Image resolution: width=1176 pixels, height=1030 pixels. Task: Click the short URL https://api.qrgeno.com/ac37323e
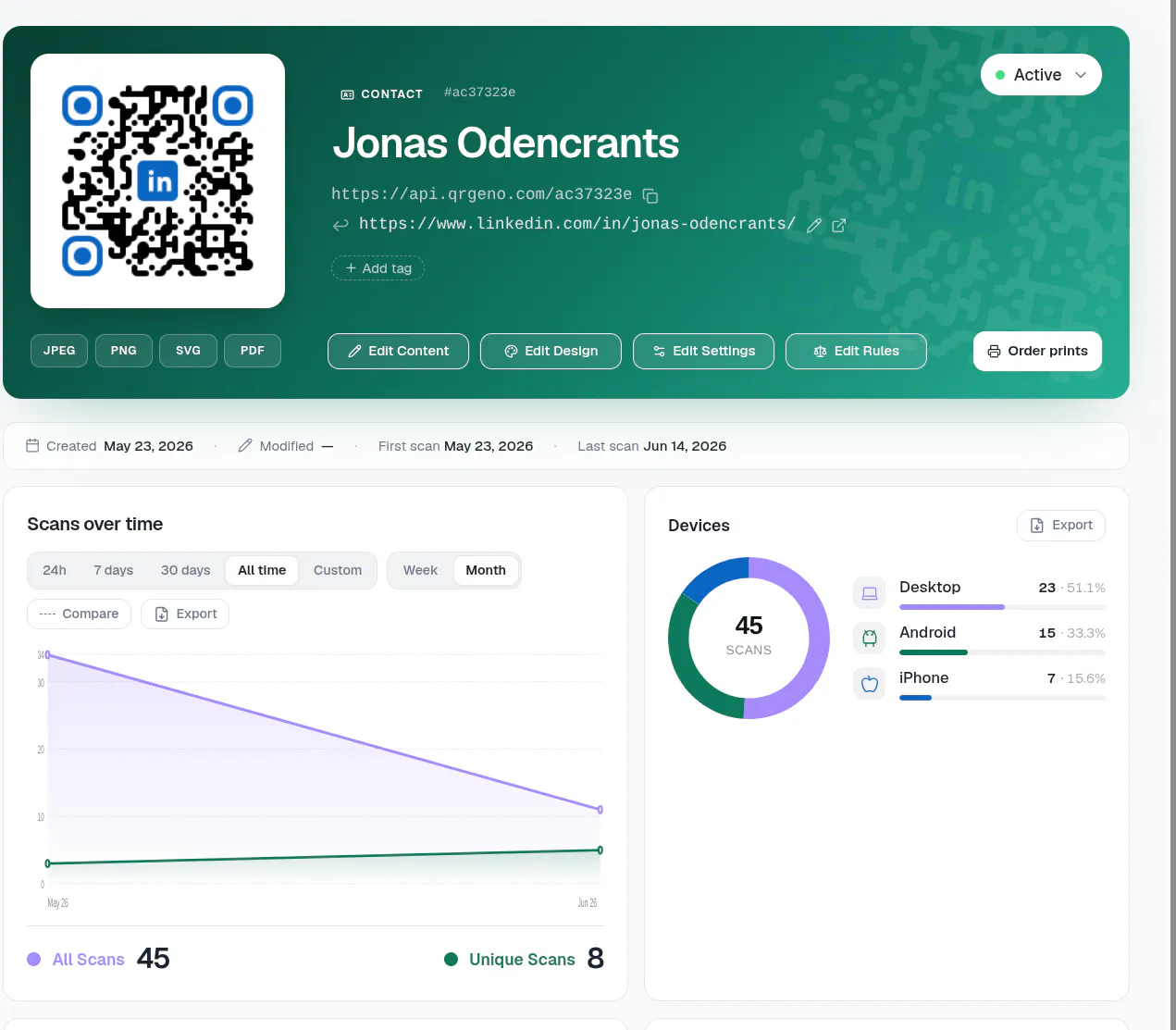click(x=481, y=194)
